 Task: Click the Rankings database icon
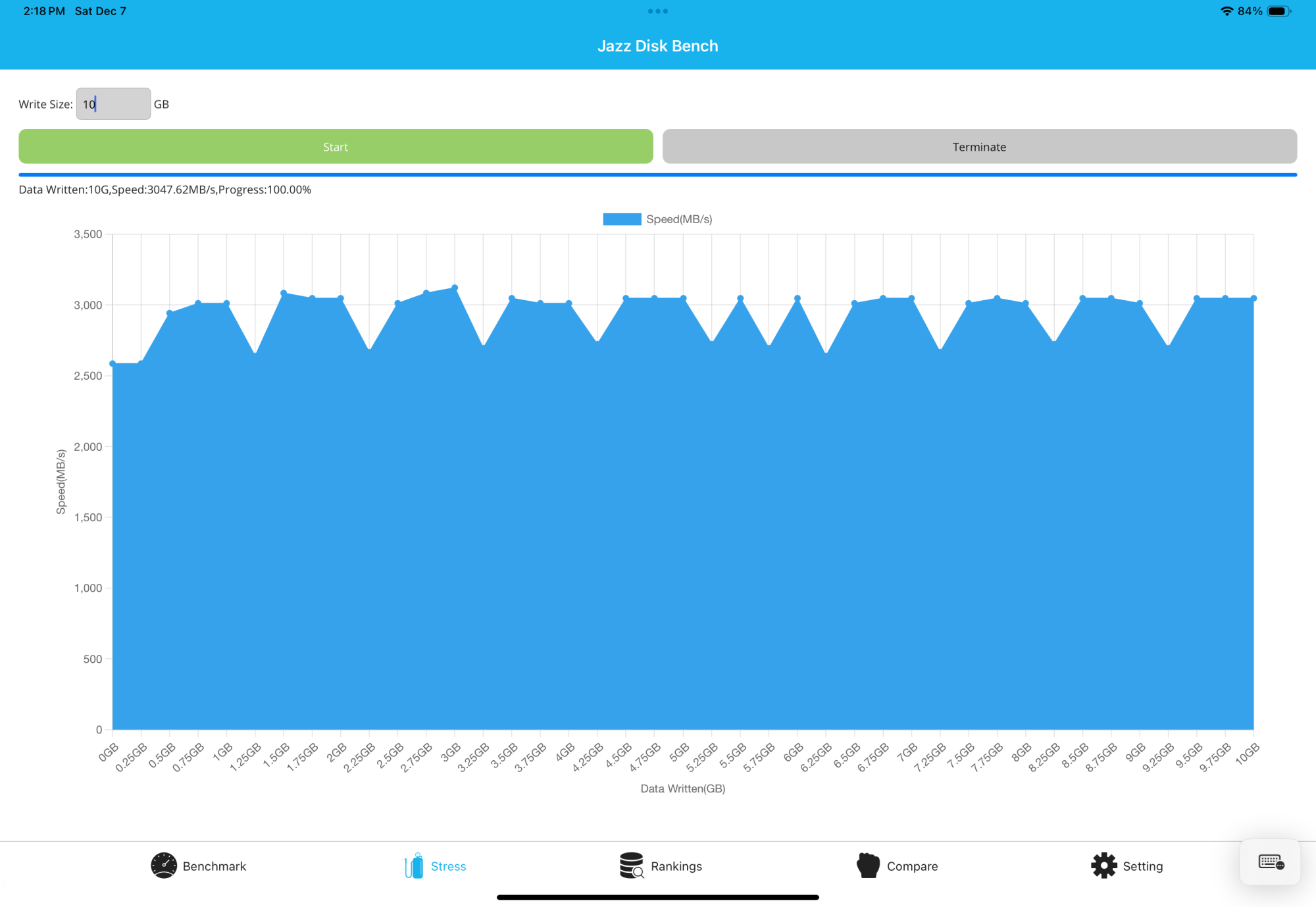point(631,866)
